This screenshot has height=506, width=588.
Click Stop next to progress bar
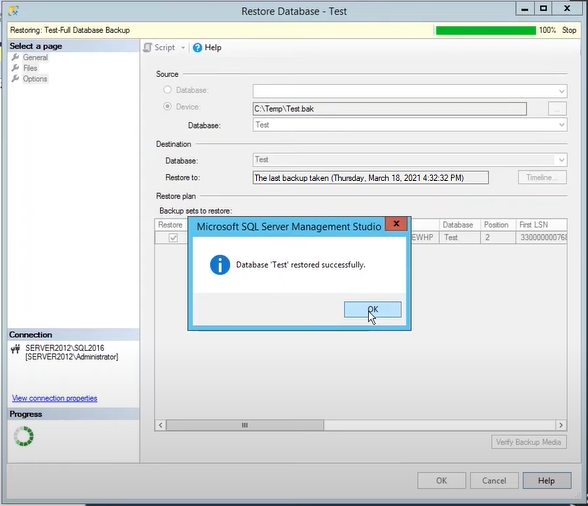569,30
